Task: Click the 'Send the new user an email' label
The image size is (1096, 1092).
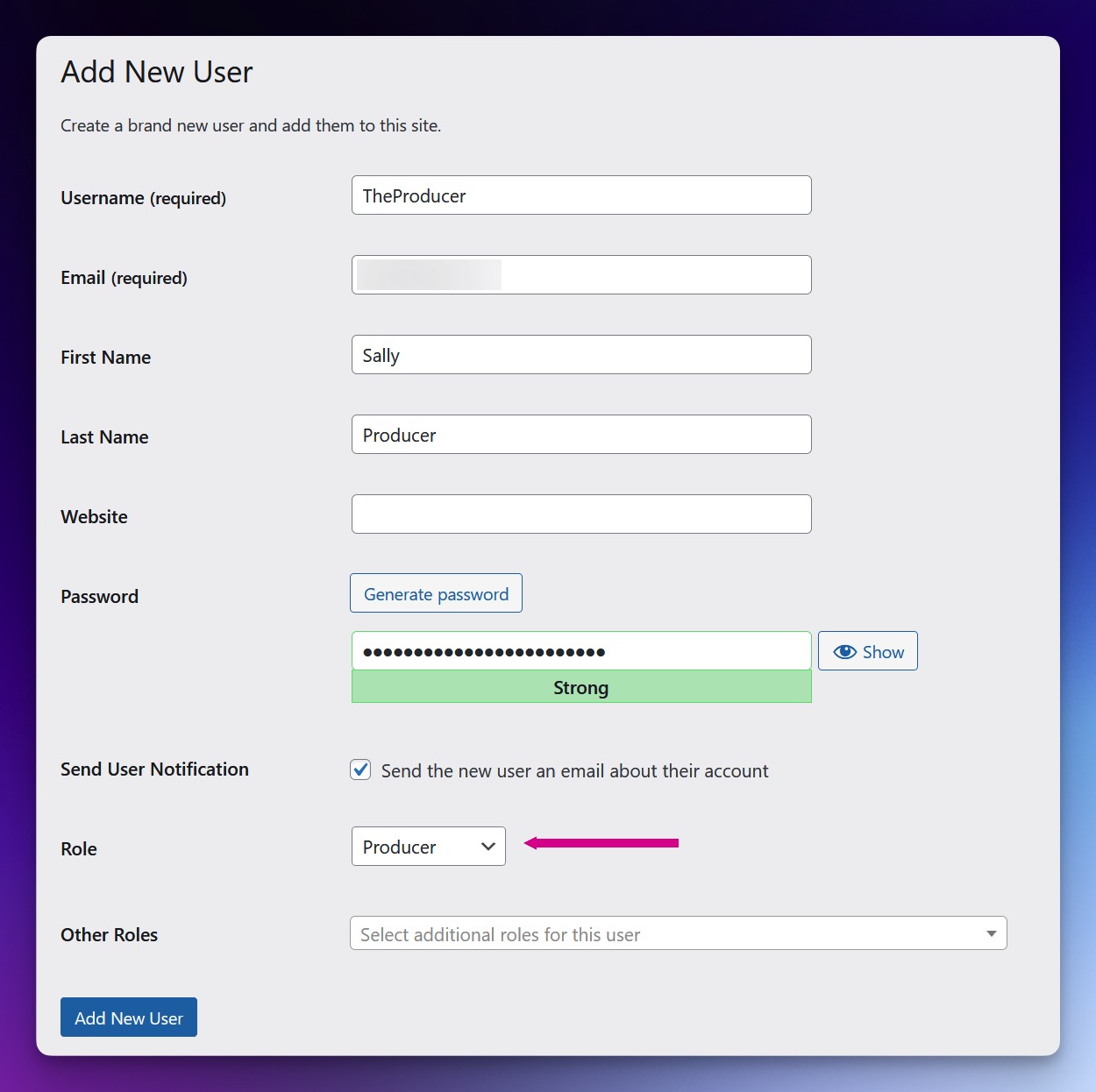Action: 574,771
